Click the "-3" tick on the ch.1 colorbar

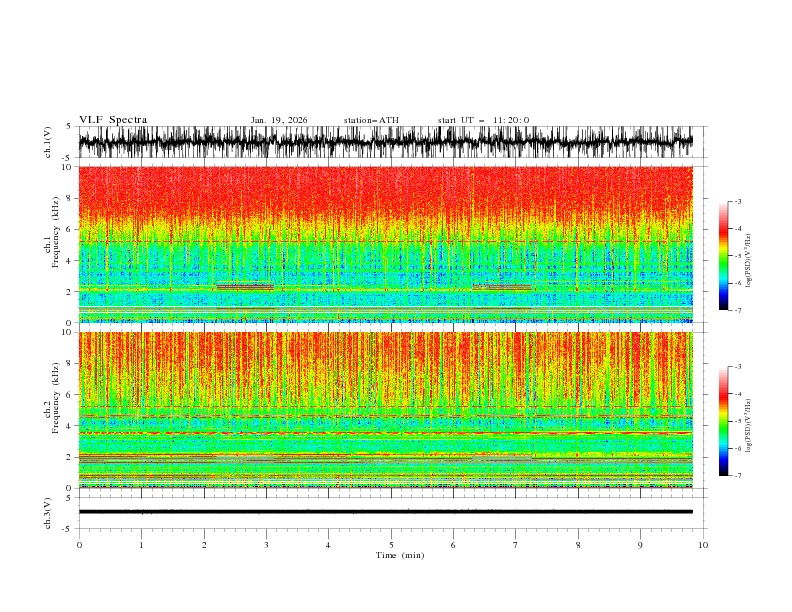pos(737,201)
